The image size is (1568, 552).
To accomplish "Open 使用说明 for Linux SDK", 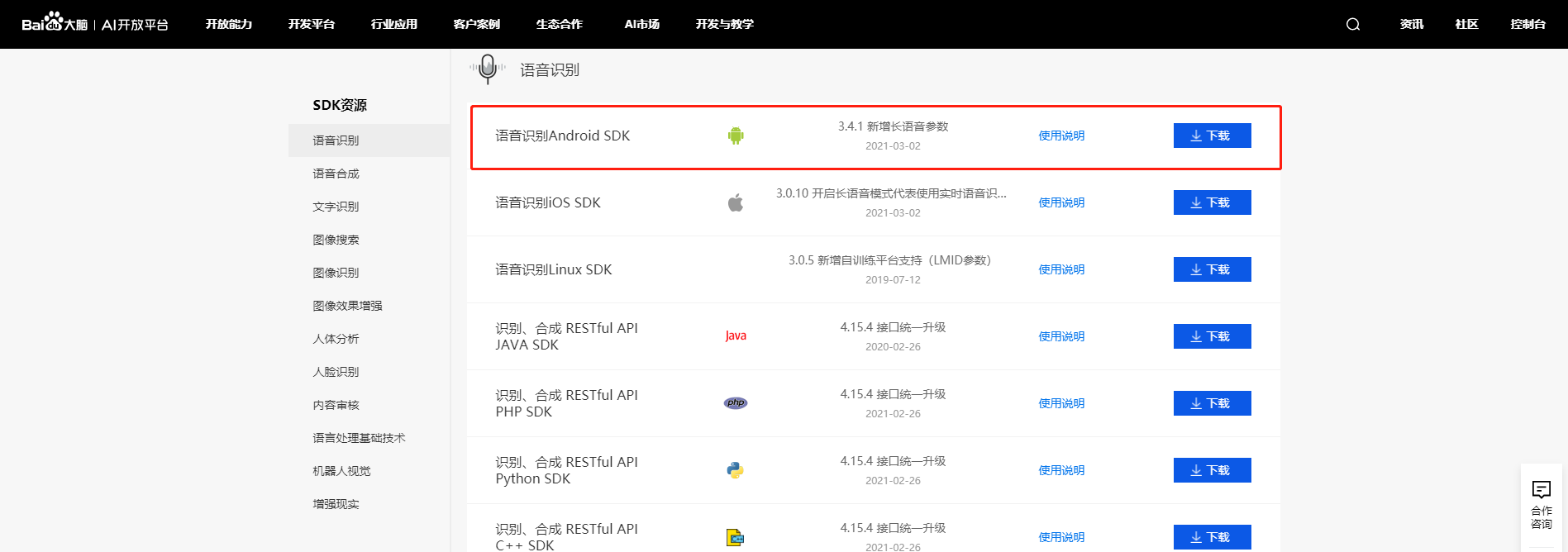I will (1061, 269).
